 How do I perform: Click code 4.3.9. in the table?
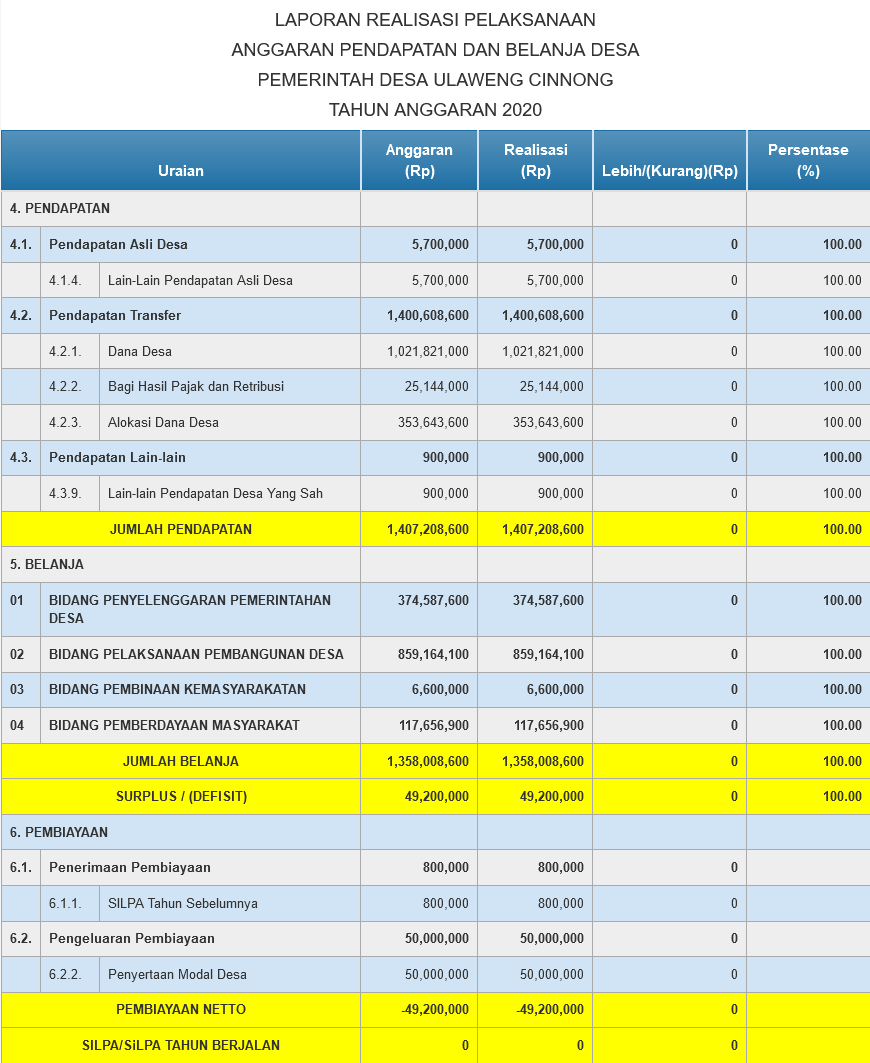65,494
